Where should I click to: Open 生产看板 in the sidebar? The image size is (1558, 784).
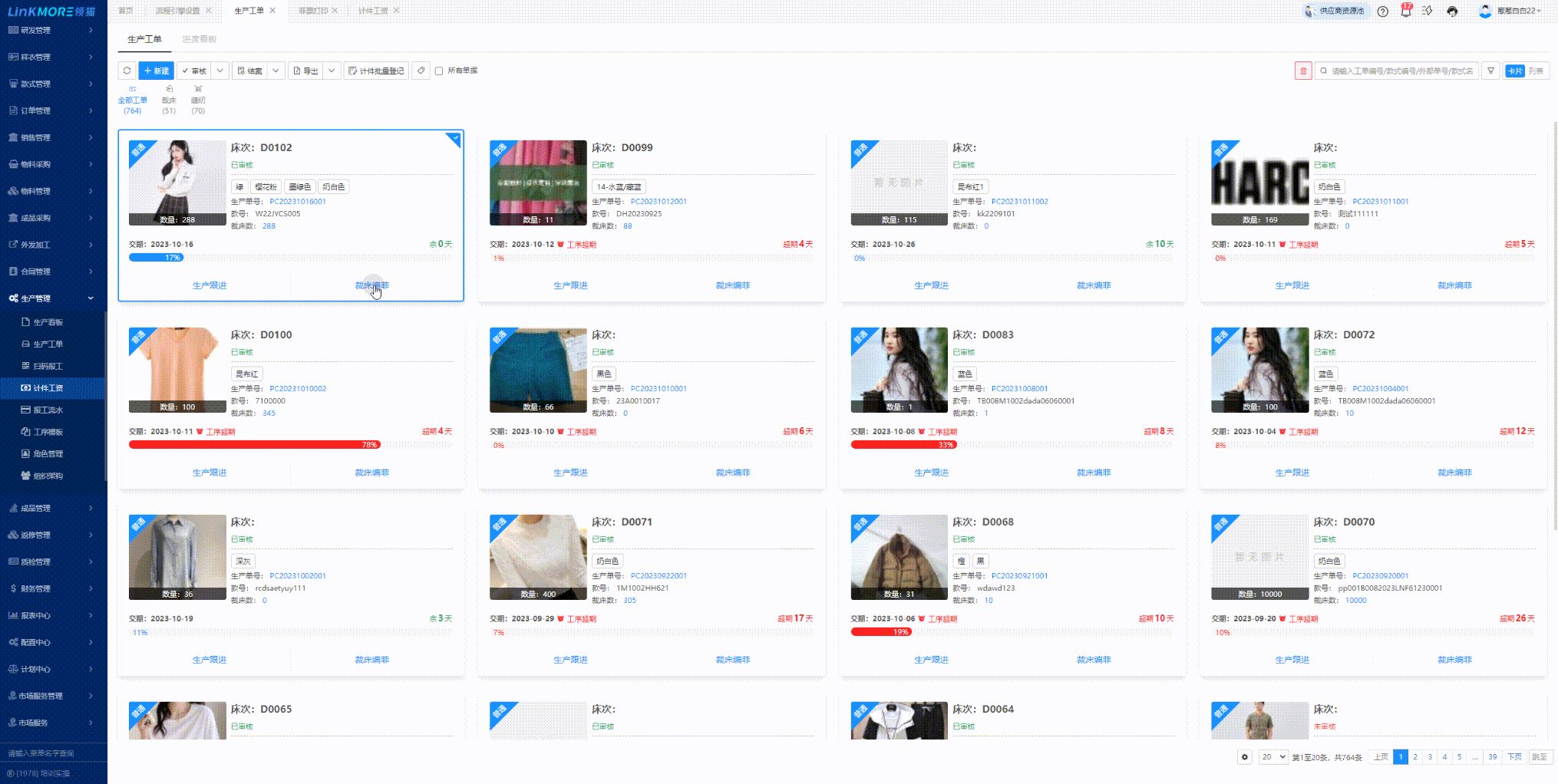point(48,322)
